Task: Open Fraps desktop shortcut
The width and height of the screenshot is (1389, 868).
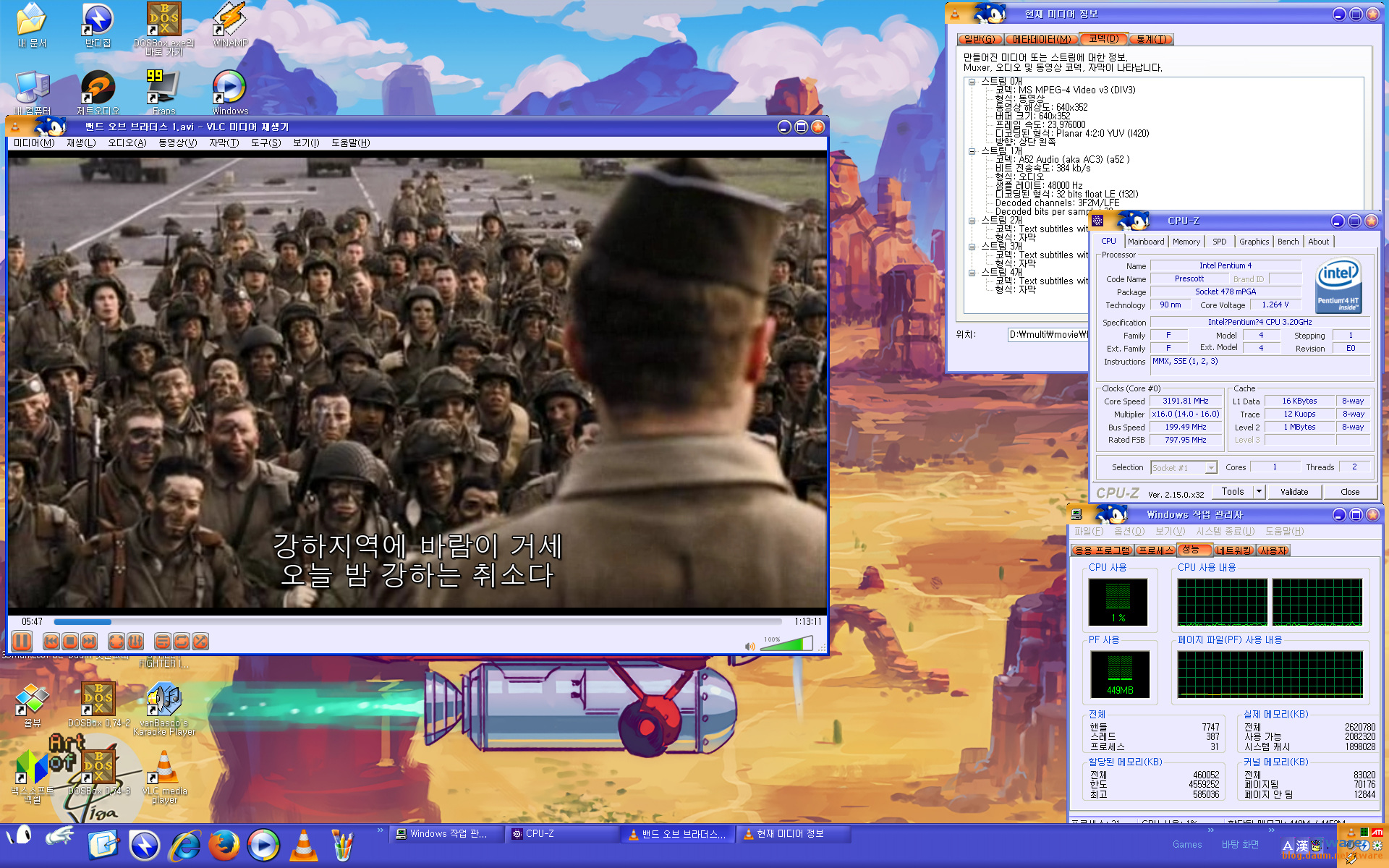Action: [163, 92]
